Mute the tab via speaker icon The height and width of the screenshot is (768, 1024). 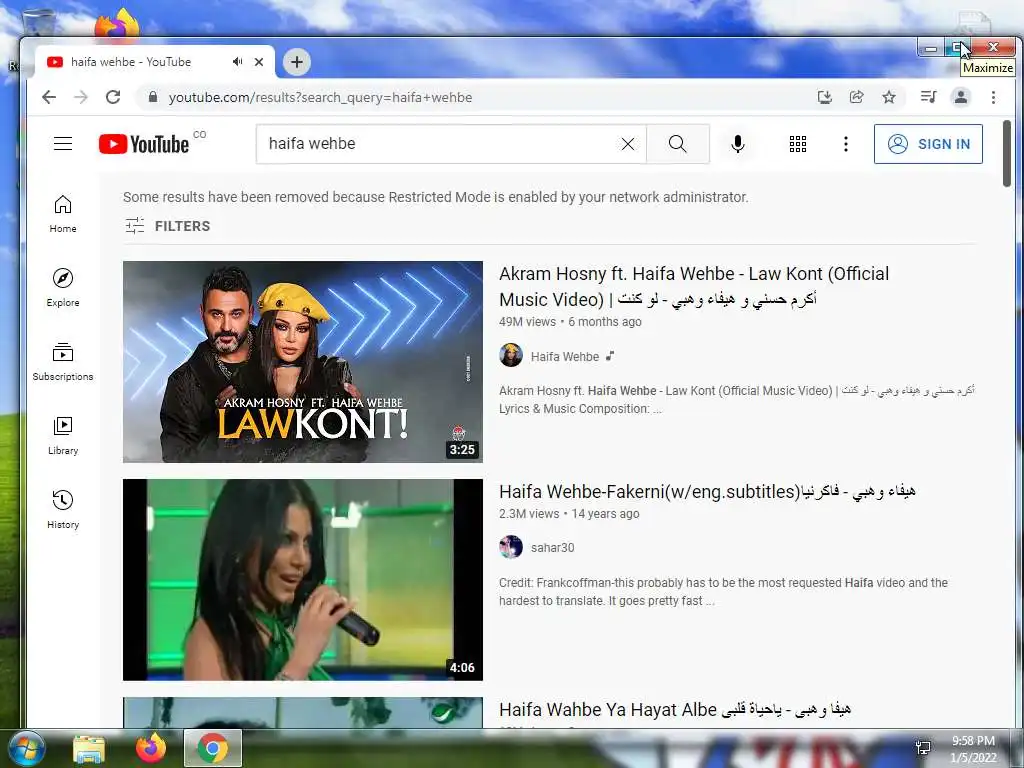(237, 62)
